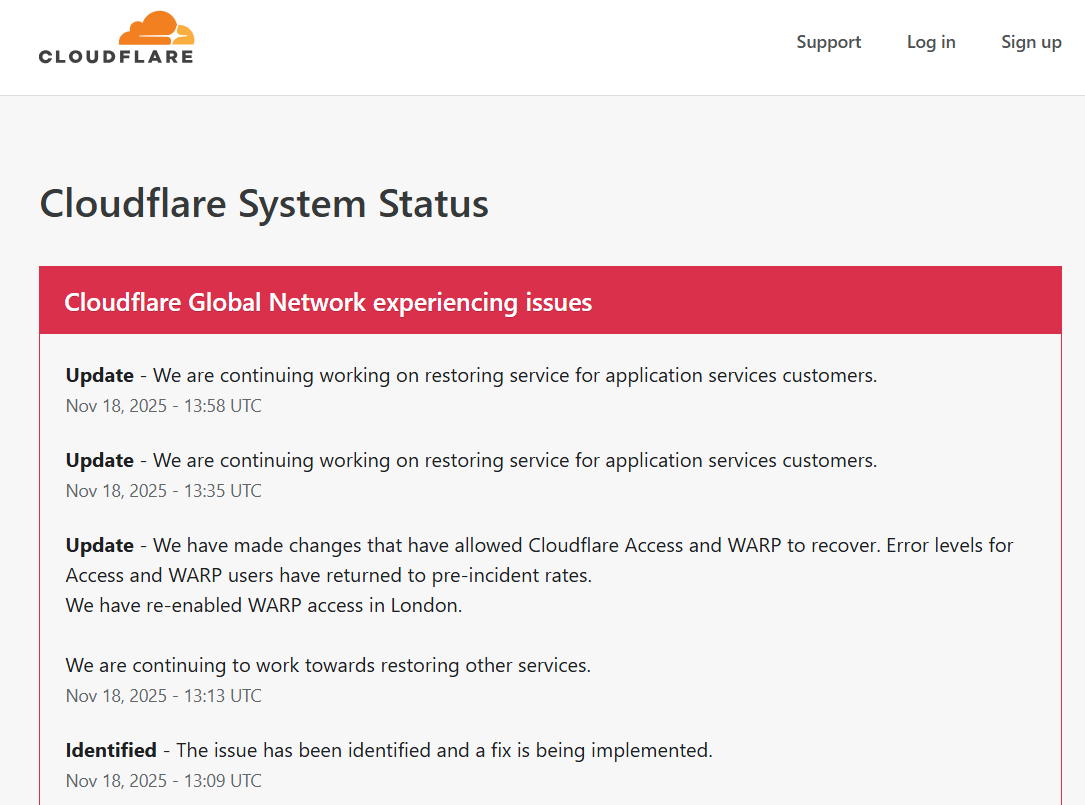The height and width of the screenshot is (805, 1085).
Task: Open the Support page
Action: (828, 42)
